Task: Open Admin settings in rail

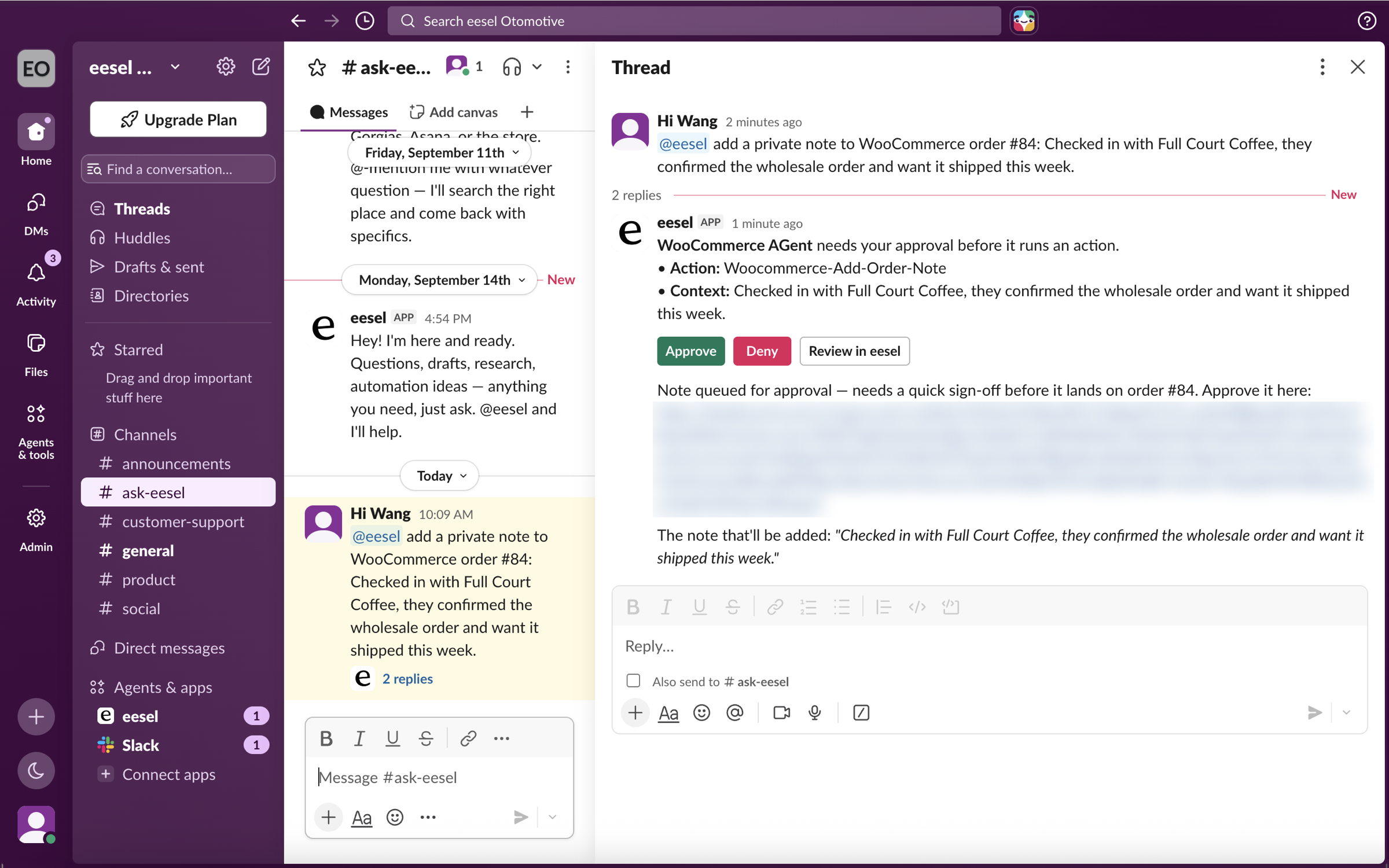Action: (x=36, y=529)
